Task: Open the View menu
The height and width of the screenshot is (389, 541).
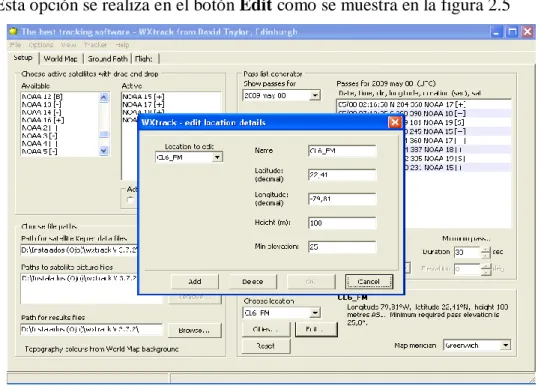Action: click(x=68, y=45)
